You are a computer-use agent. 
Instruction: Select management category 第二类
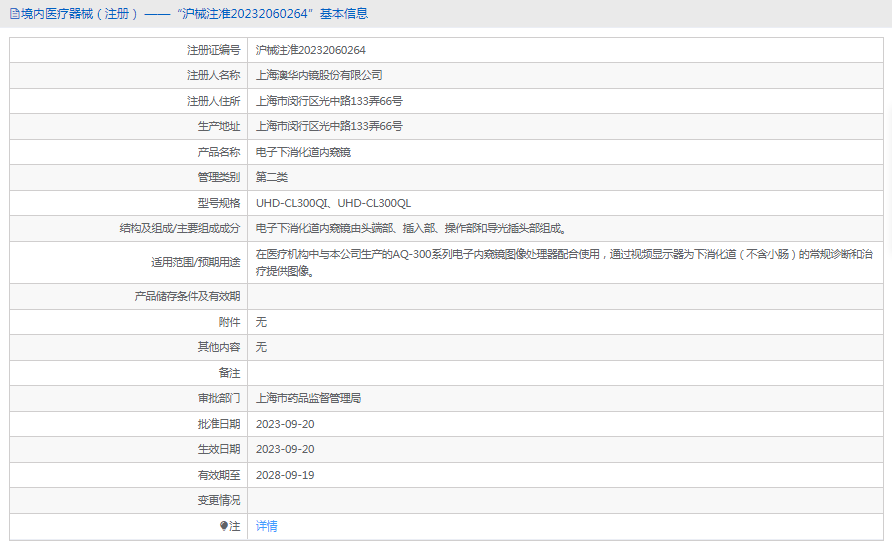point(271,177)
